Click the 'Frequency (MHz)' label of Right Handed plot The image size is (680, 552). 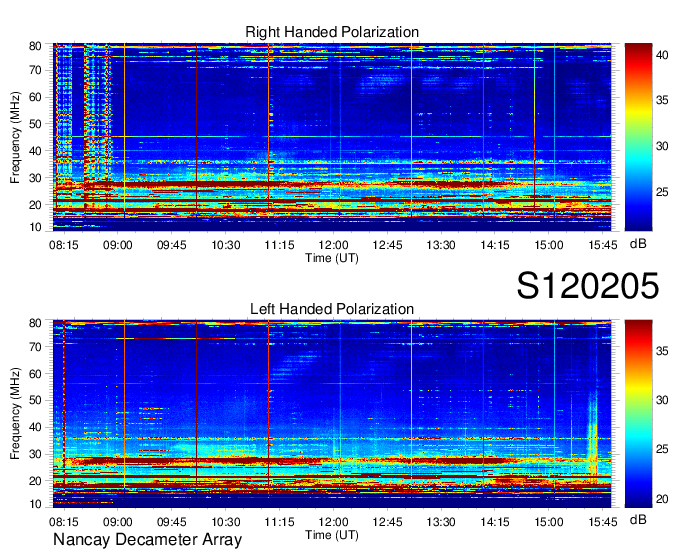15,137
